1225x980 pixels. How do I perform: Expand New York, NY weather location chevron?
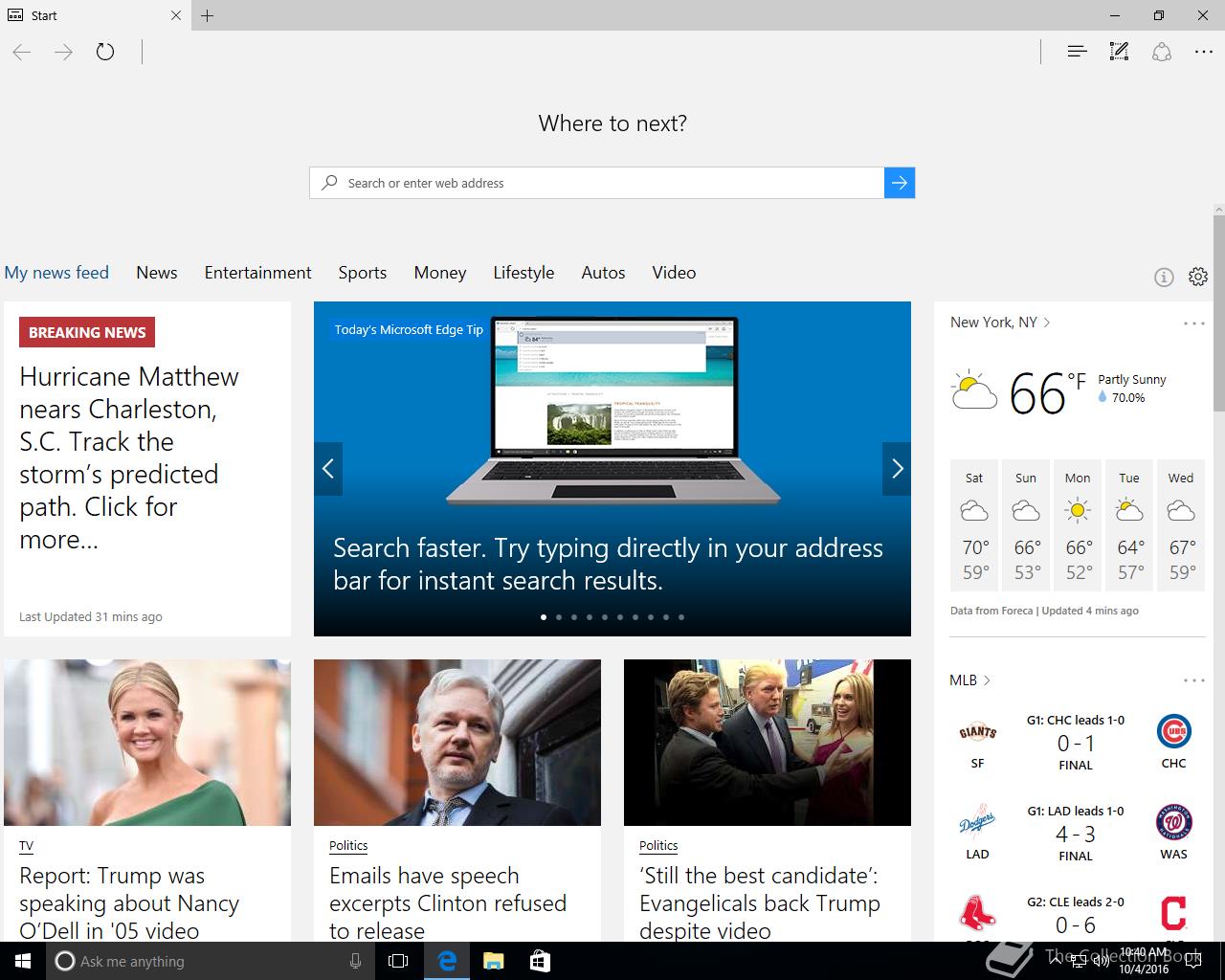(1047, 323)
